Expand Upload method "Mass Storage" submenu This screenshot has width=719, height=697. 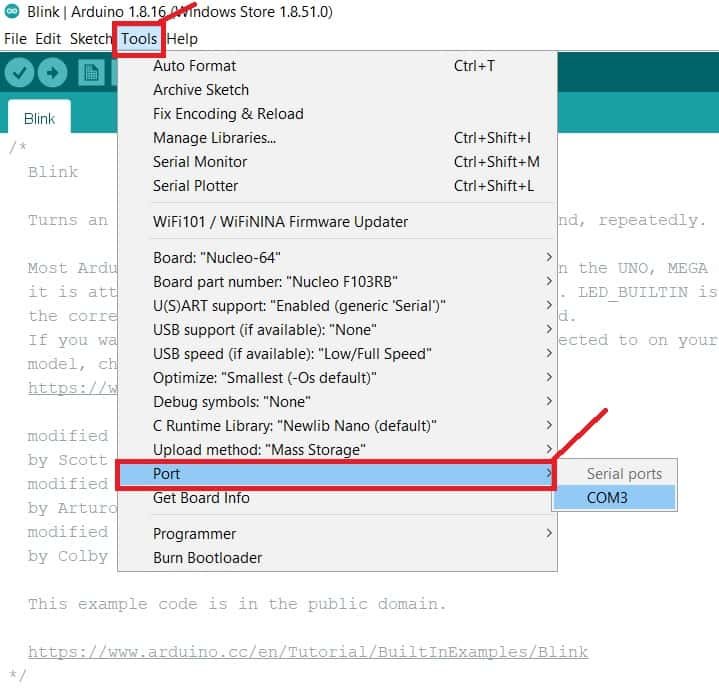coord(337,450)
